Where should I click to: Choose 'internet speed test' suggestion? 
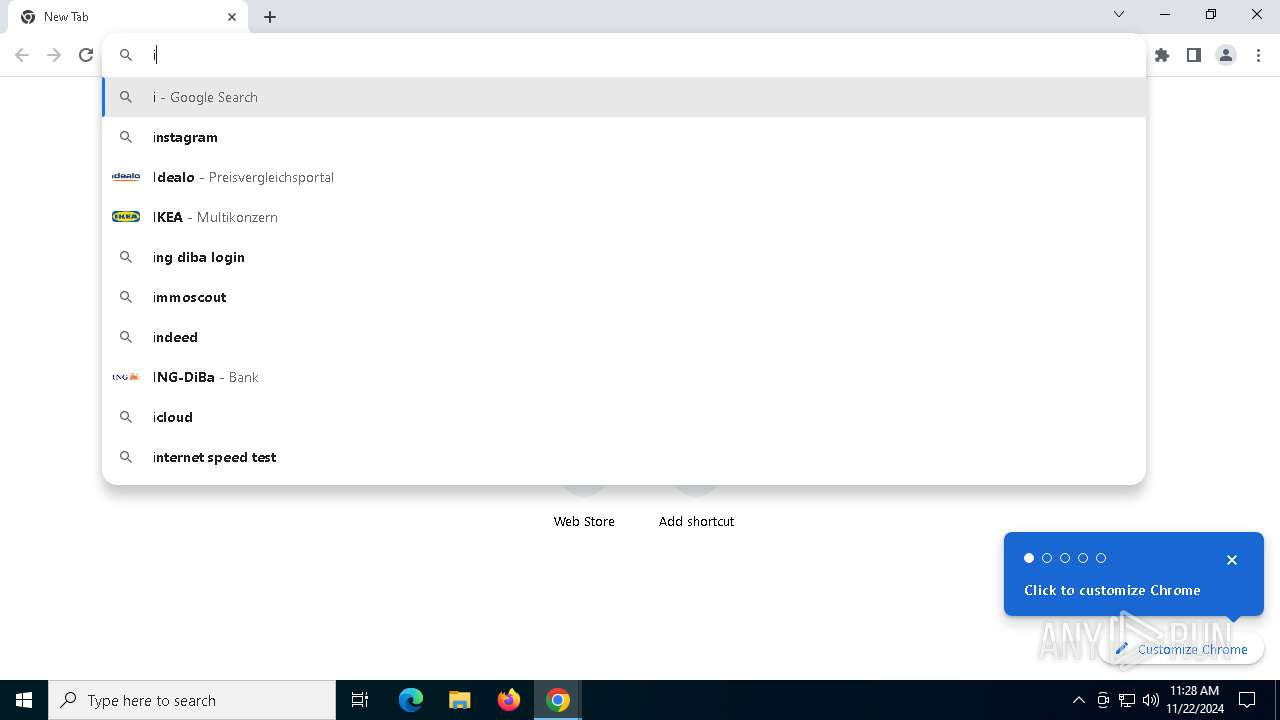point(624,457)
